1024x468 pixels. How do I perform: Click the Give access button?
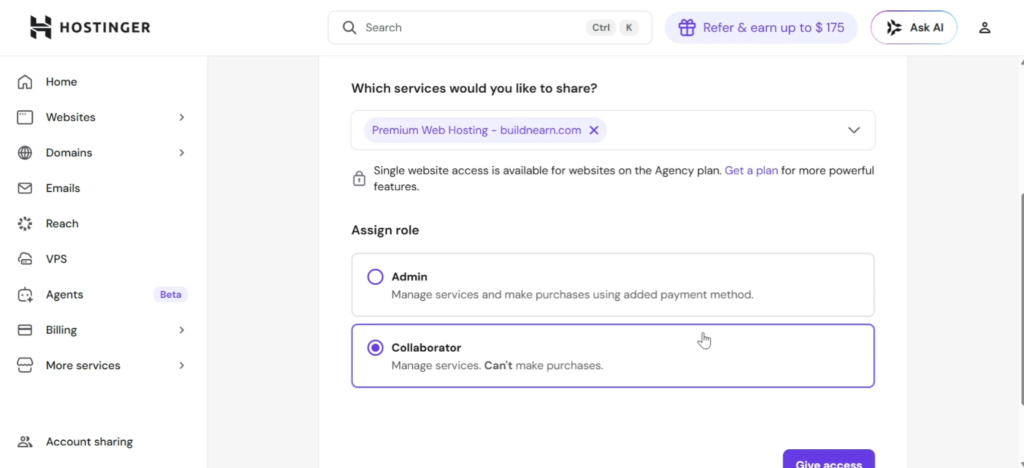(x=828, y=461)
